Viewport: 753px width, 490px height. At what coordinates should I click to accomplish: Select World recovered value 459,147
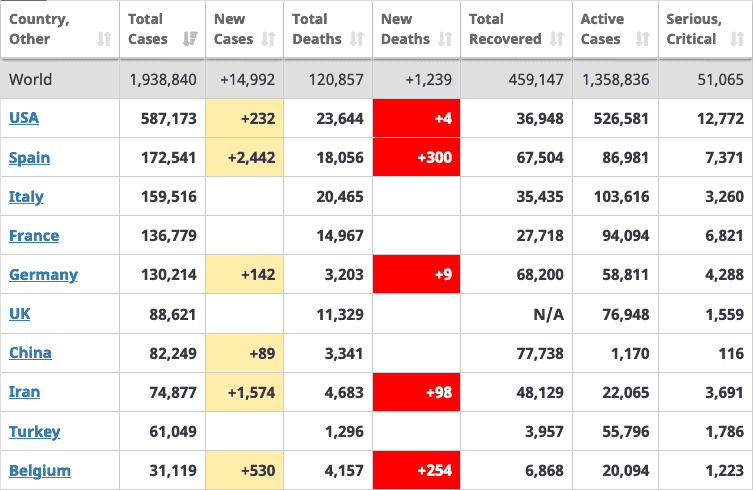536,80
